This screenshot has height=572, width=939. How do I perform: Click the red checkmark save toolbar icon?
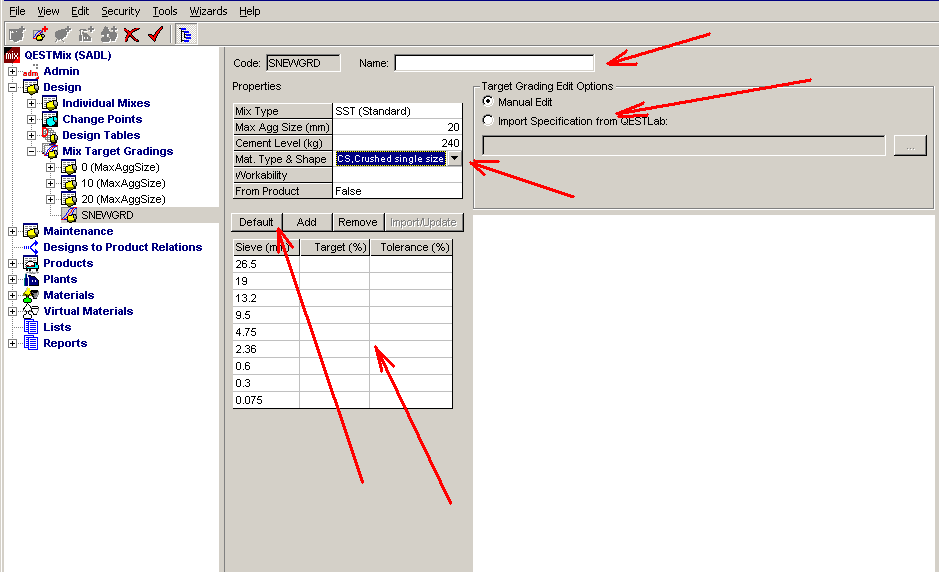[155, 34]
